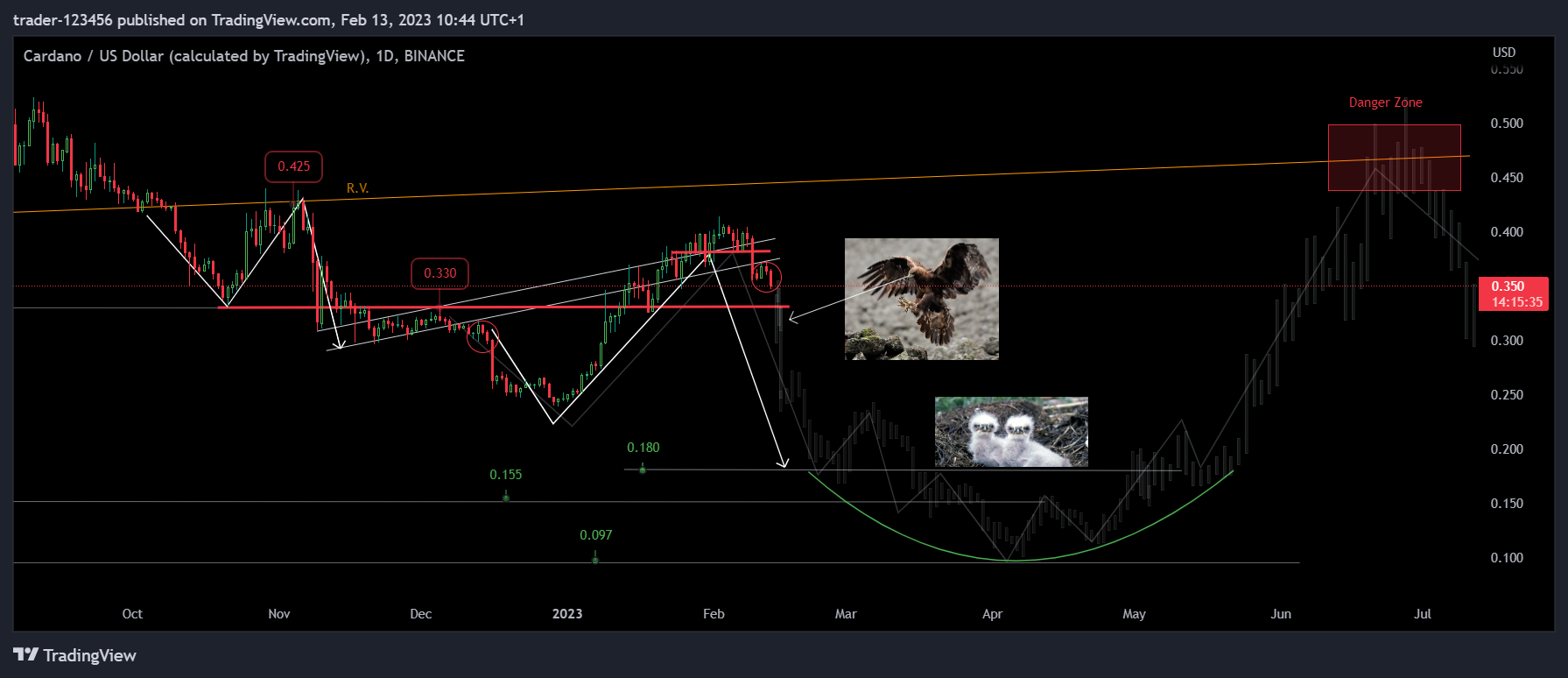Click the 0.450 price axis value

(x=1507, y=178)
